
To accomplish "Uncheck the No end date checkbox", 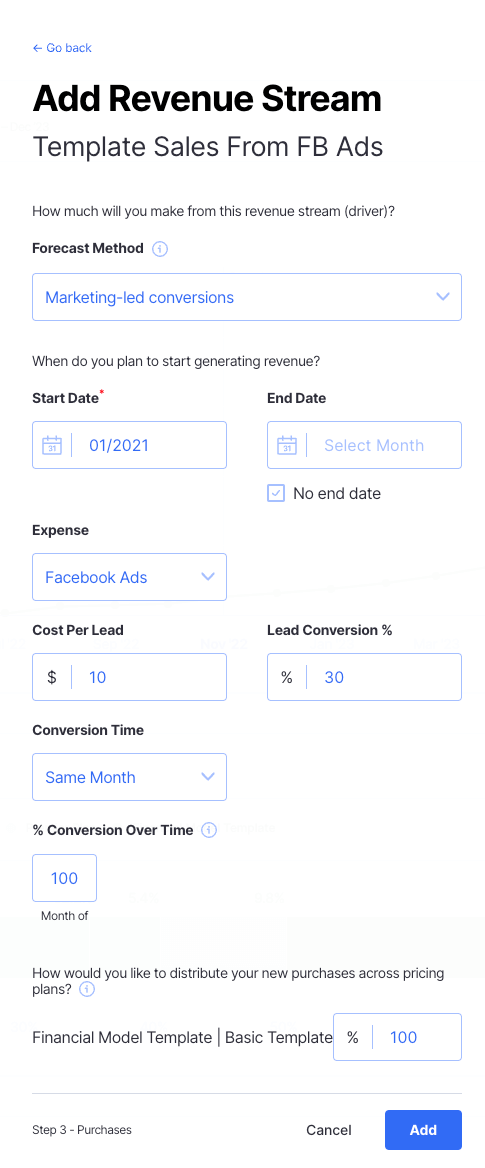I will (x=276, y=493).
